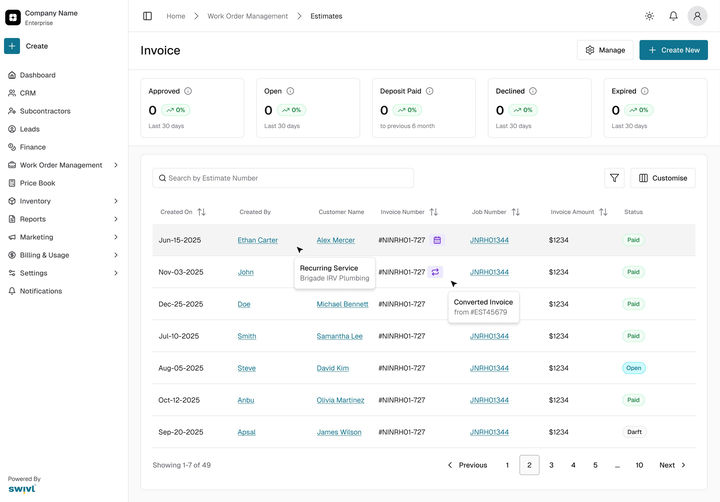Open job JNRH01344 in Sep-20-2025 row
This screenshot has height=502, width=720.
tap(489, 432)
